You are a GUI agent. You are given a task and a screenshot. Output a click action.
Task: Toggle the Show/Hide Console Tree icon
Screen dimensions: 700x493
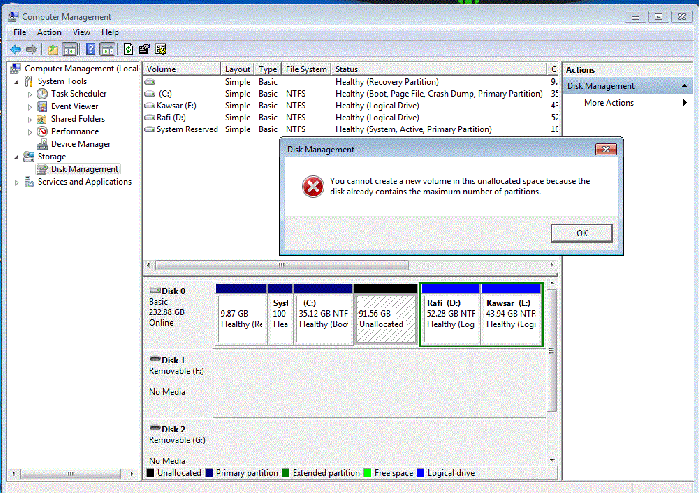[70, 50]
